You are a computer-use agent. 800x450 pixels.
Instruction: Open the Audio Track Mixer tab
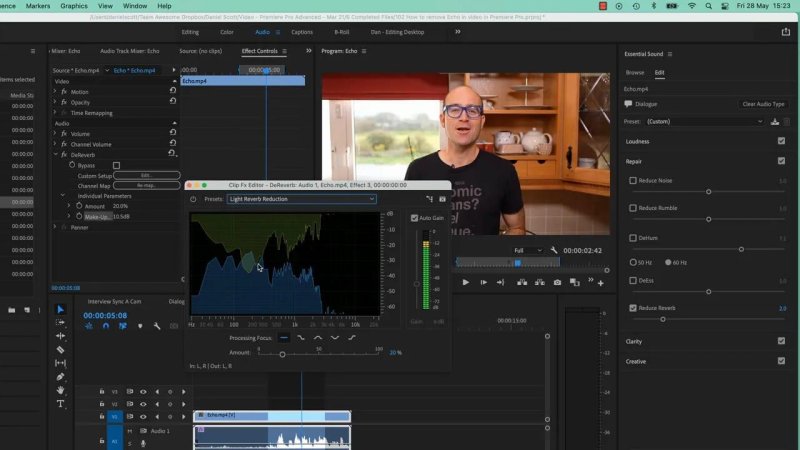coord(130,51)
